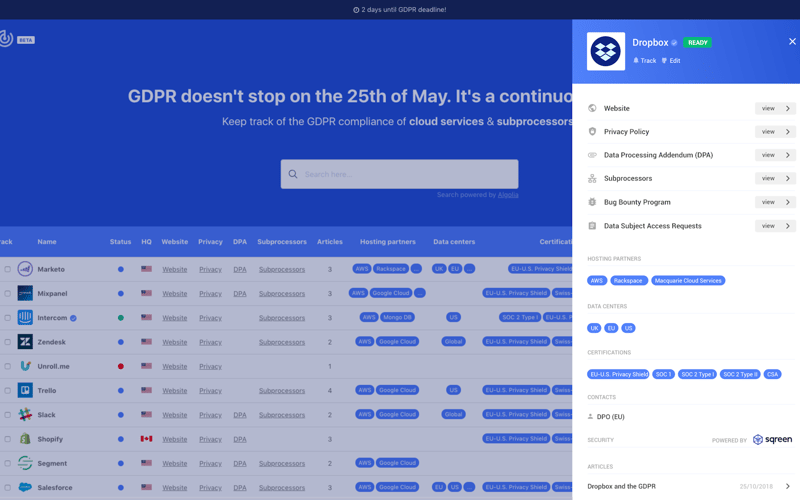Sort by Articles column header

click(330, 242)
